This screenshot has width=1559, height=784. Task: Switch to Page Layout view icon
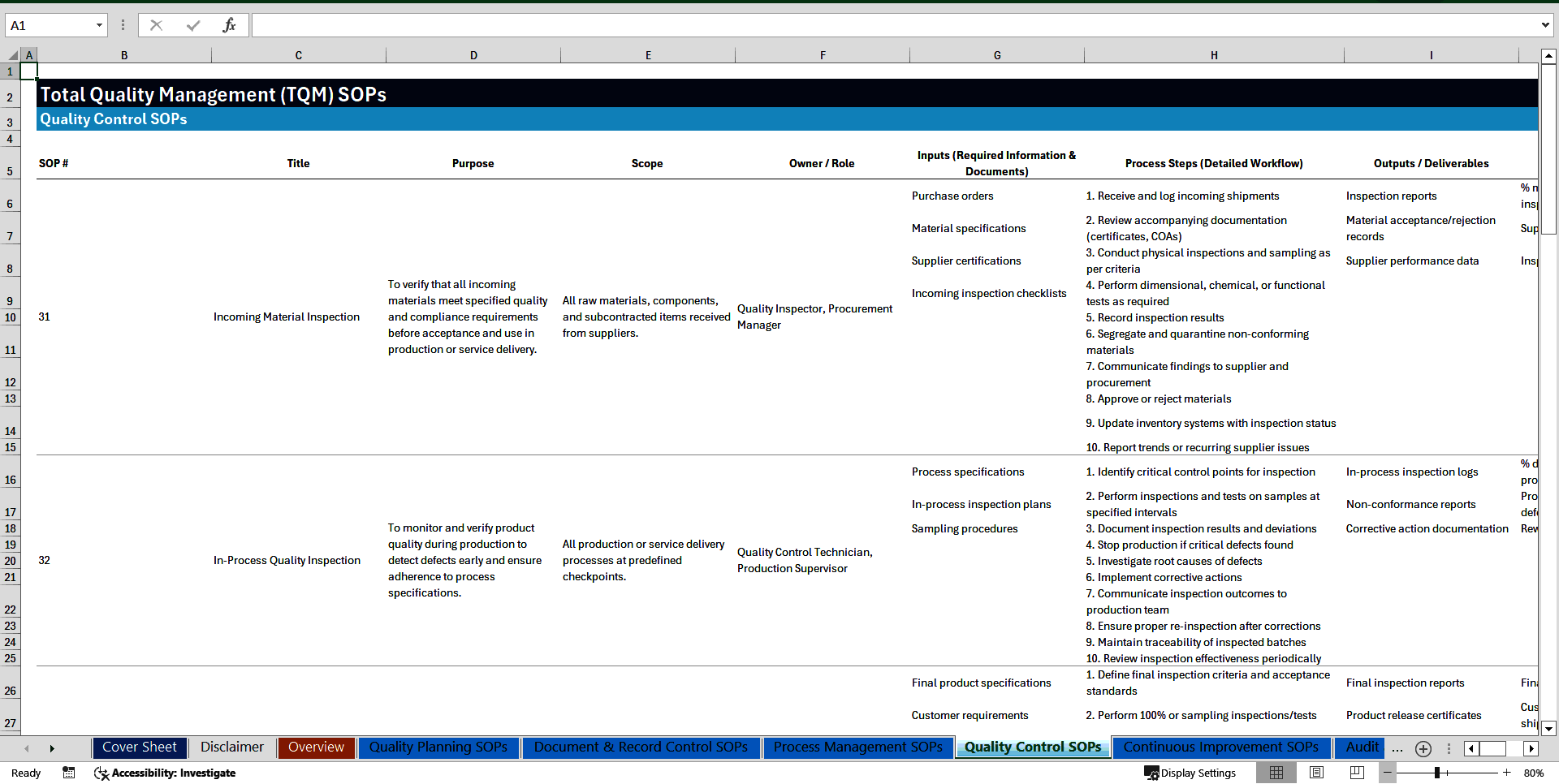click(x=1316, y=773)
